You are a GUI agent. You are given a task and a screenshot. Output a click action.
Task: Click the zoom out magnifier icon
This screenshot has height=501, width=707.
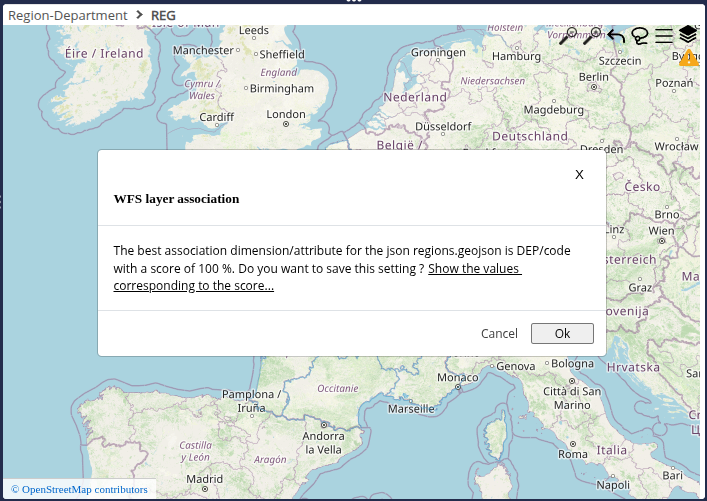point(568,37)
